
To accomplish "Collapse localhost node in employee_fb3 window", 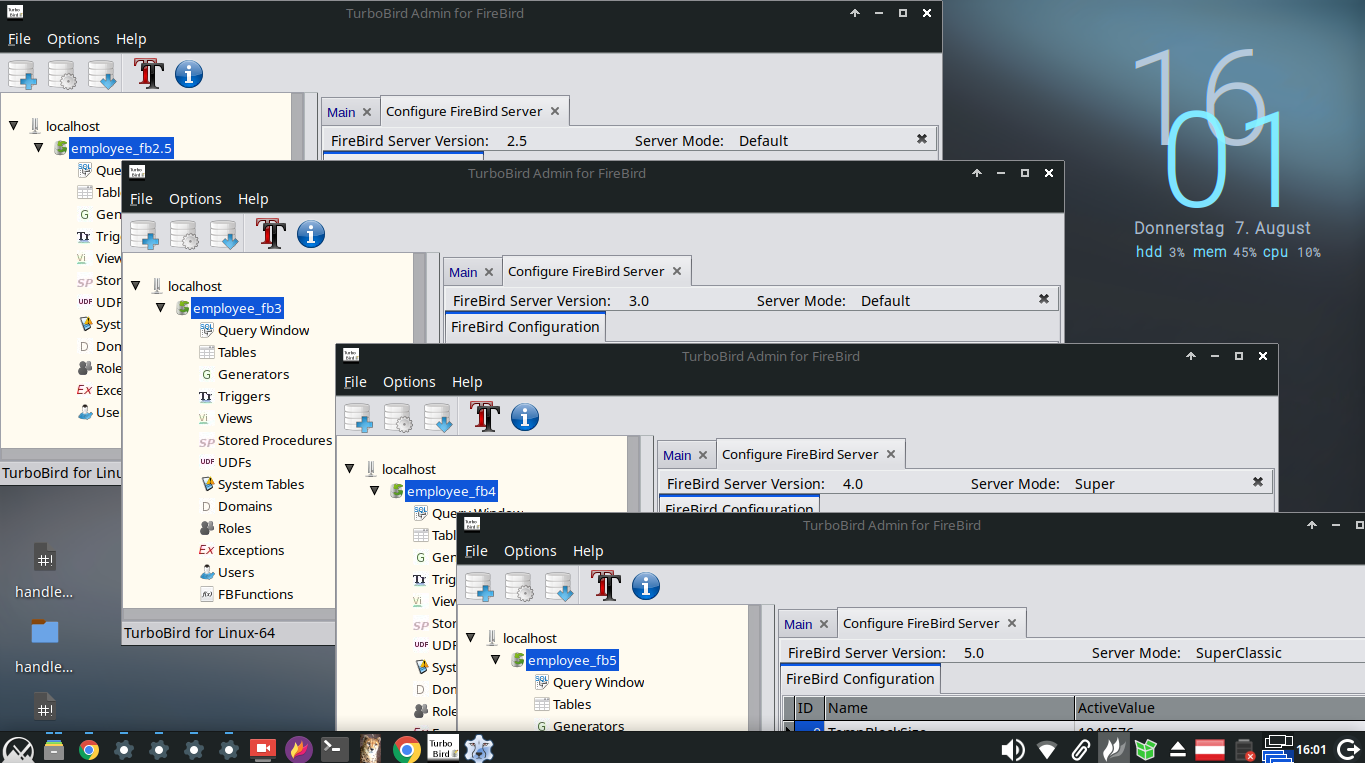I will [x=136, y=286].
